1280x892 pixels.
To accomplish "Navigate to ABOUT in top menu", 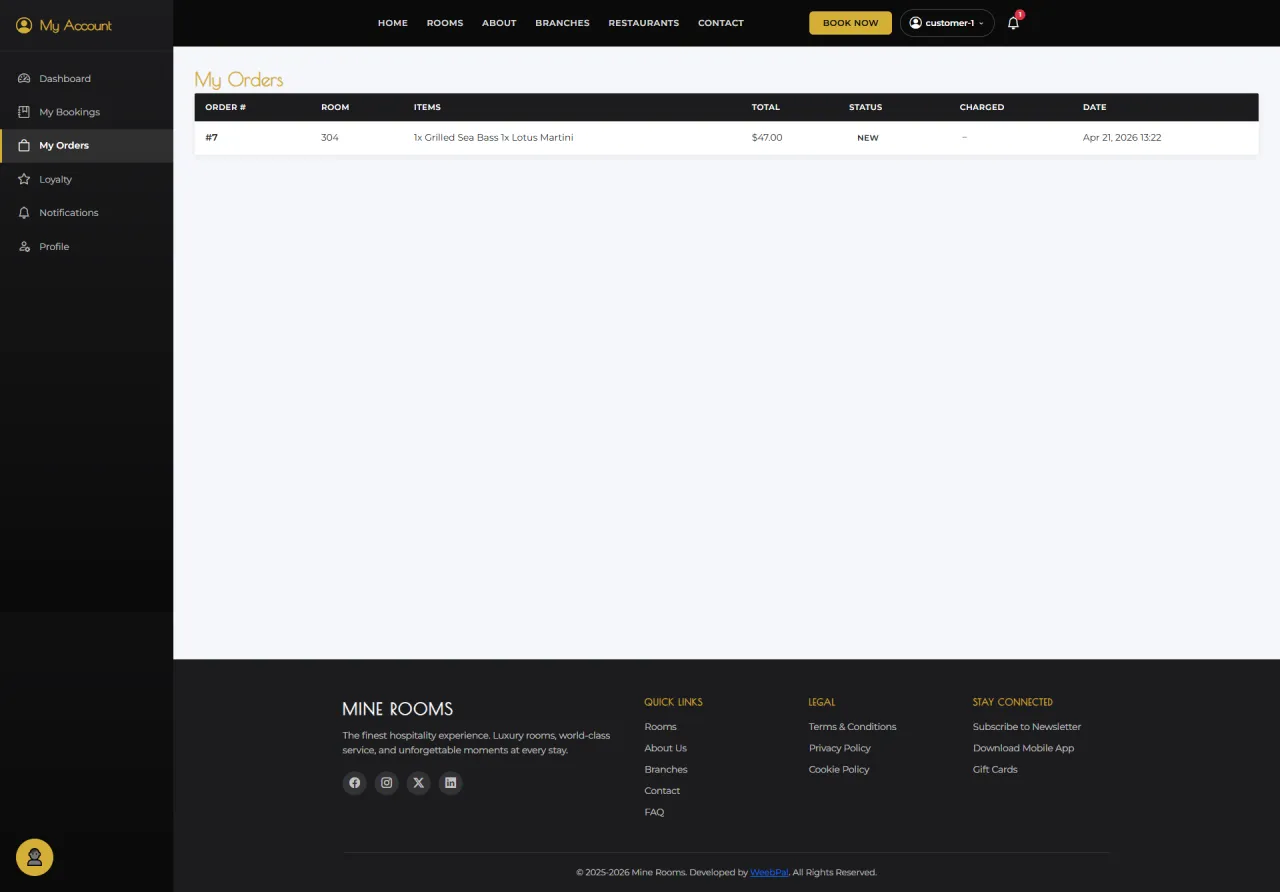I will tap(499, 23).
